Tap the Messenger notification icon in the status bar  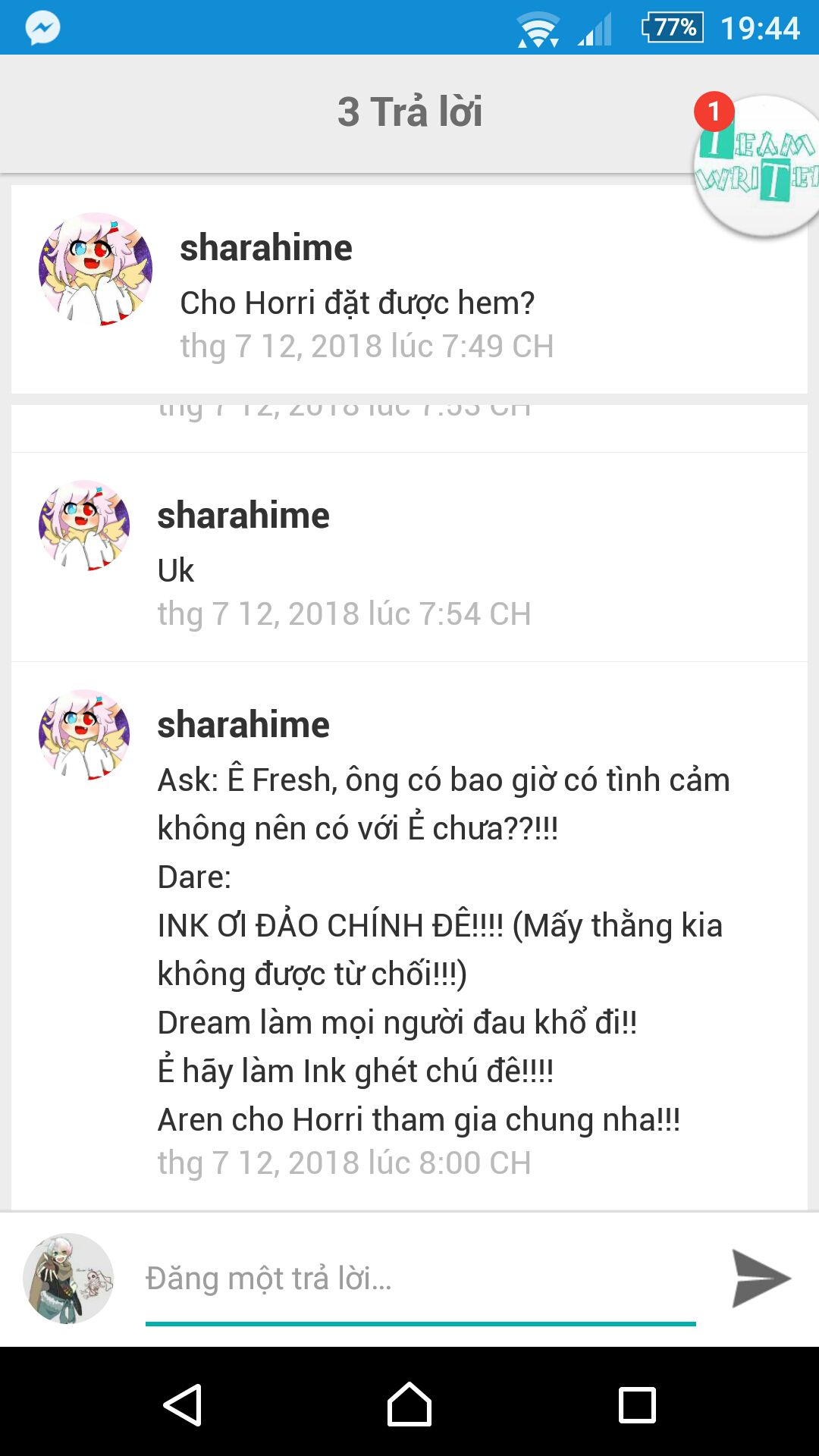pos(42,28)
